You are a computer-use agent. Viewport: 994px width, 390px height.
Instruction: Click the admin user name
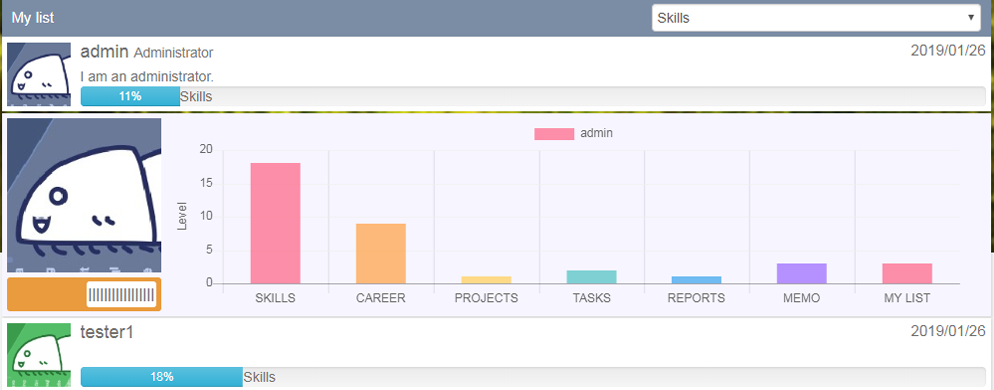point(105,52)
